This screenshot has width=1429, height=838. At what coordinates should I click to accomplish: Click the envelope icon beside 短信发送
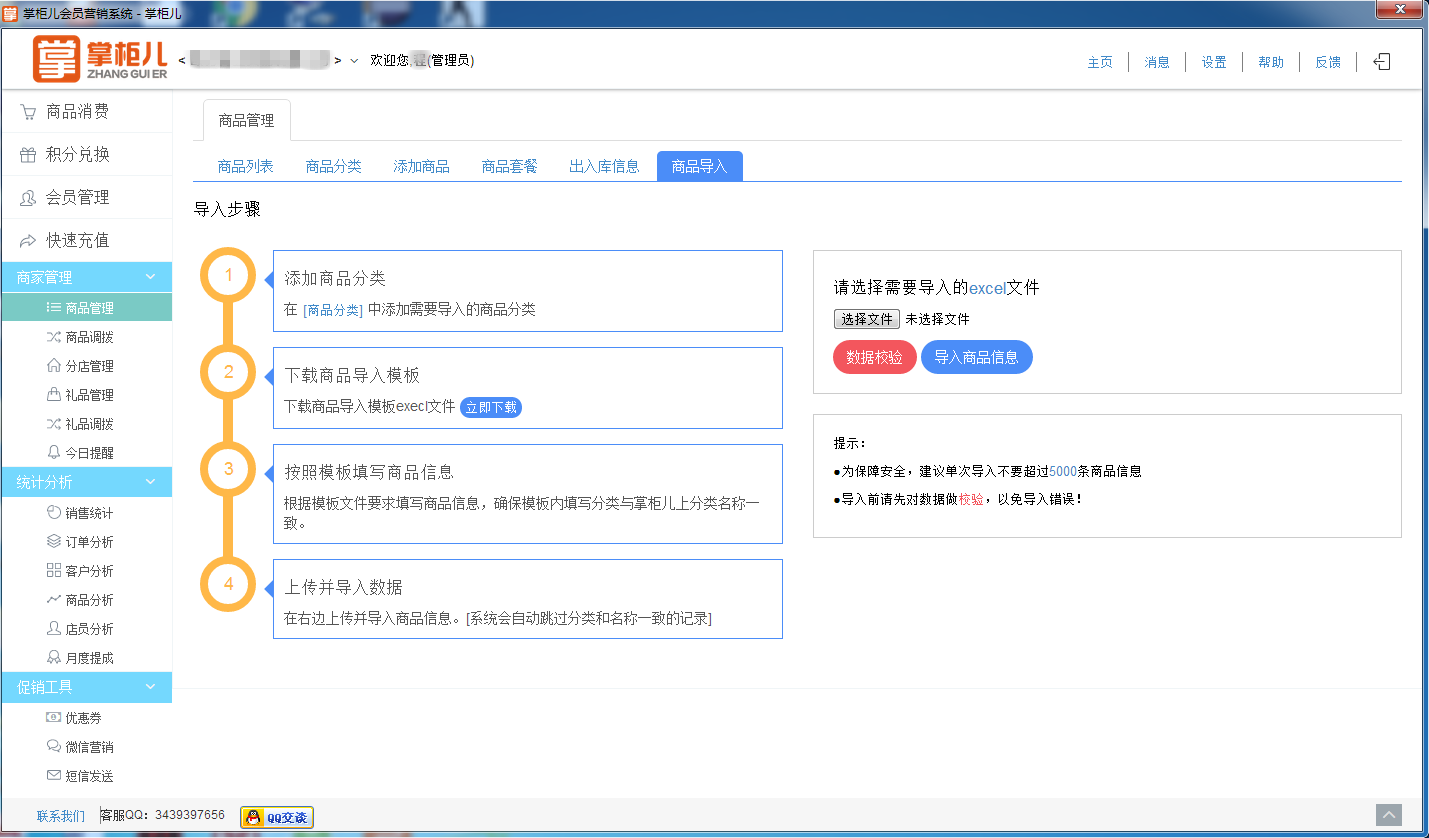click(x=54, y=776)
